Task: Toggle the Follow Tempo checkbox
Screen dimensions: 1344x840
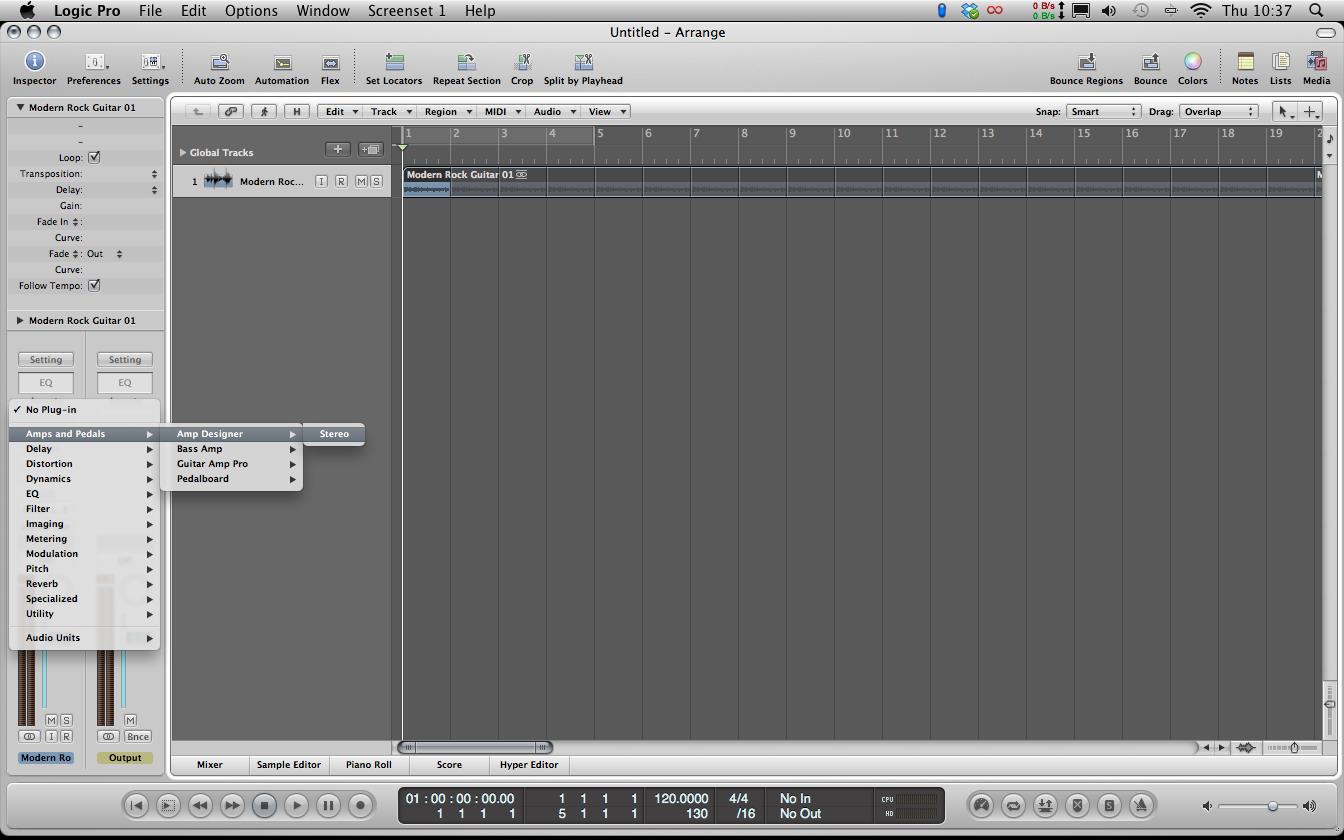Action: [94, 286]
